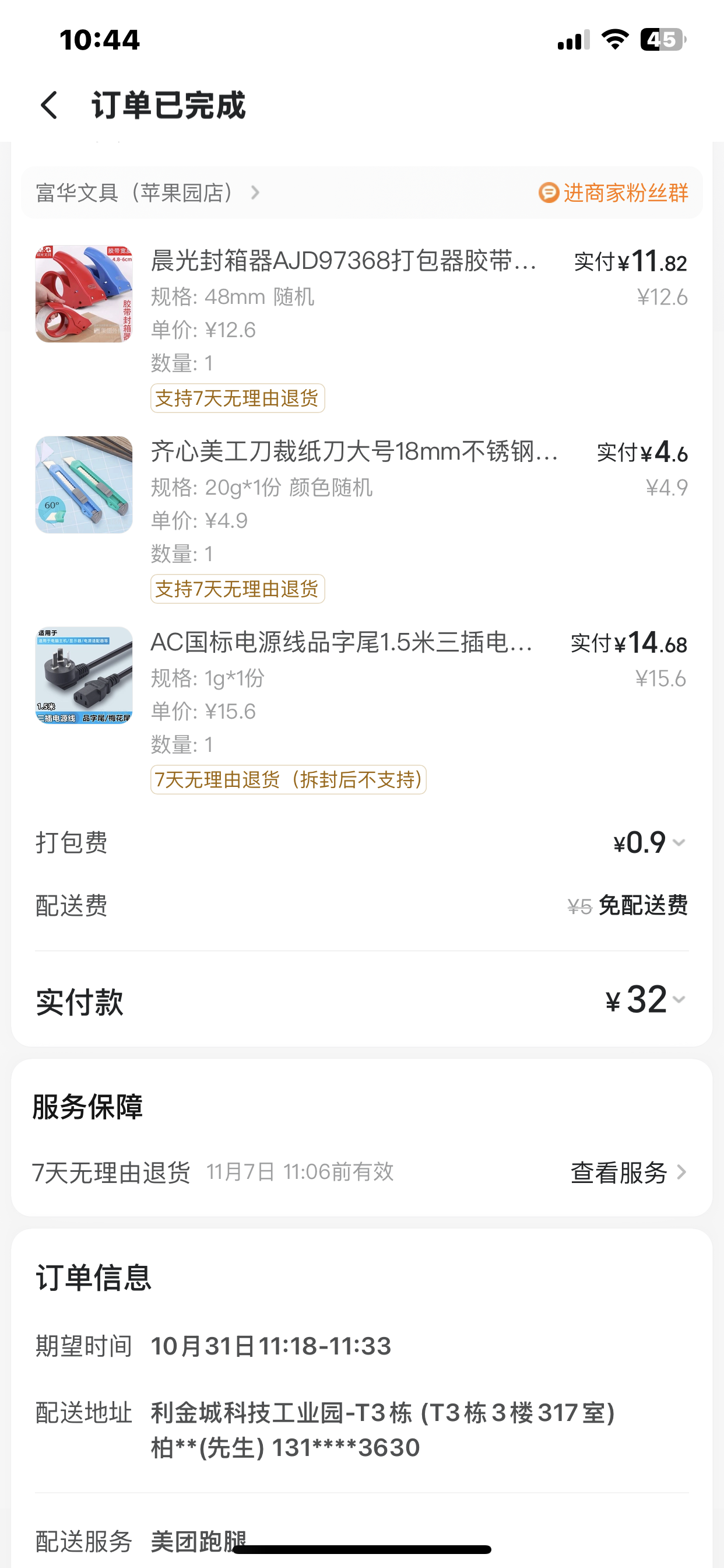Image resolution: width=724 pixels, height=1568 pixels.
Task: Tap the 支持7天无理由退货 tag under tape dispenser
Action: [x=237, y=398]
